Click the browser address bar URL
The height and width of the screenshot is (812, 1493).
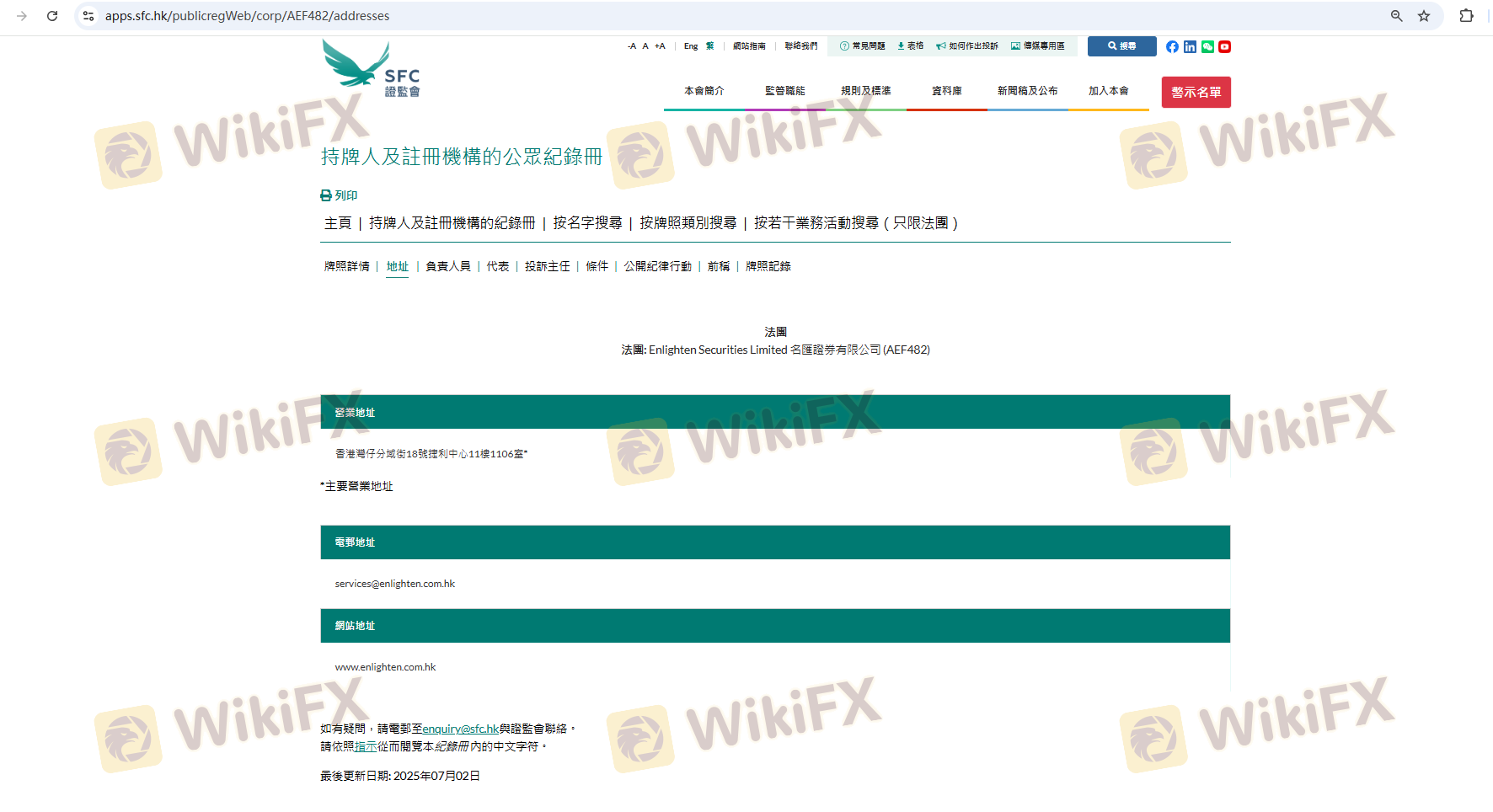click(247, 16)
